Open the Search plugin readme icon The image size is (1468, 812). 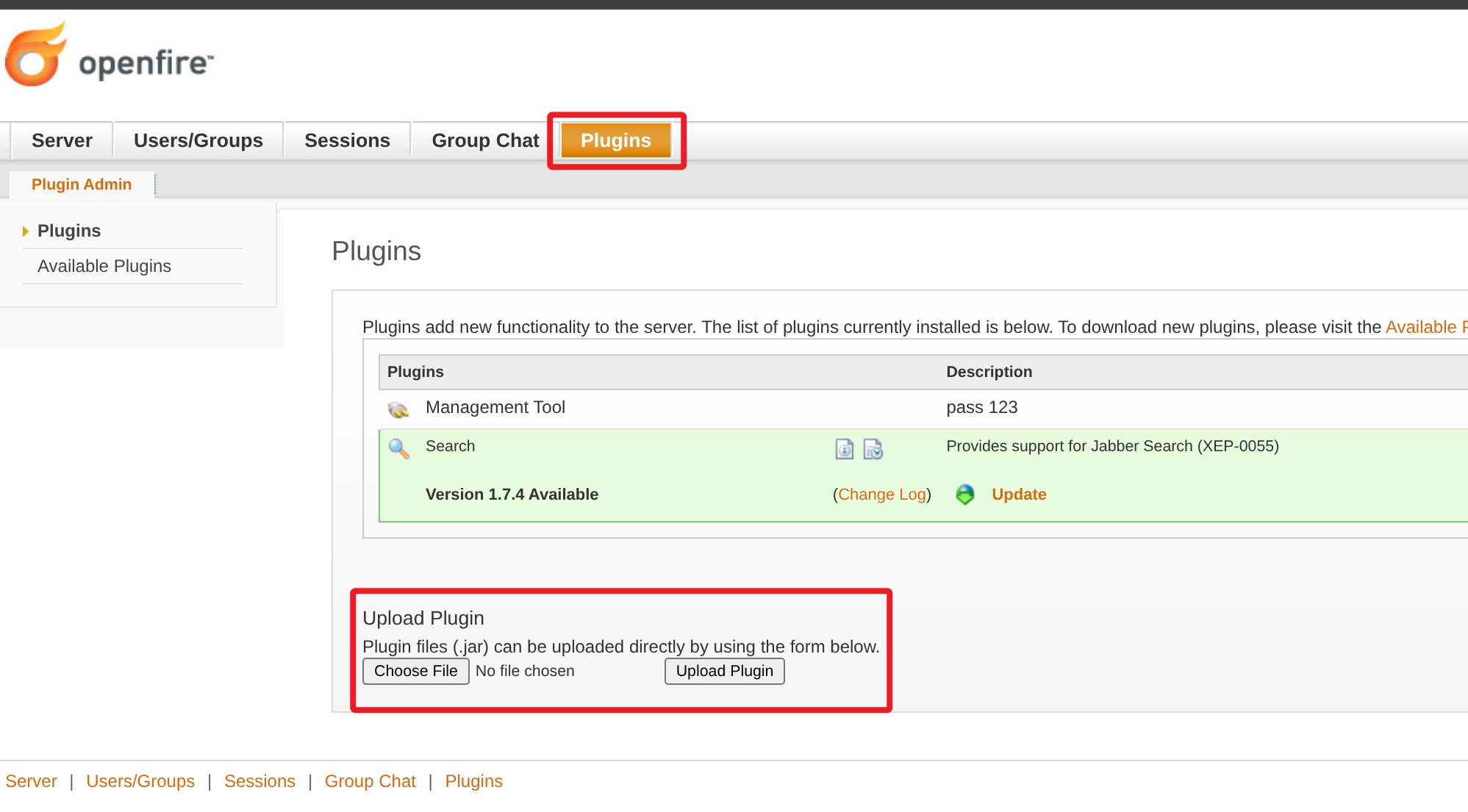point(844,448)
